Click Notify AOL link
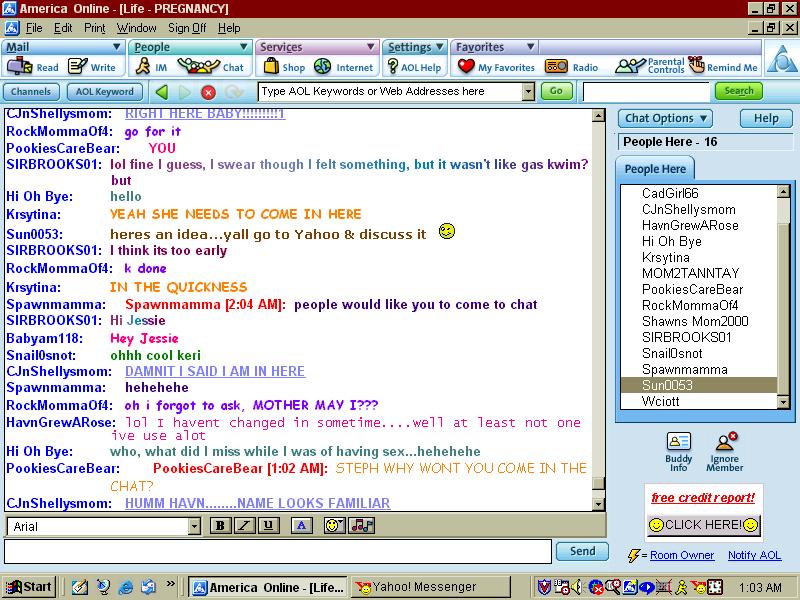Viewport: 800px width, 600px height. click(755, 555)
